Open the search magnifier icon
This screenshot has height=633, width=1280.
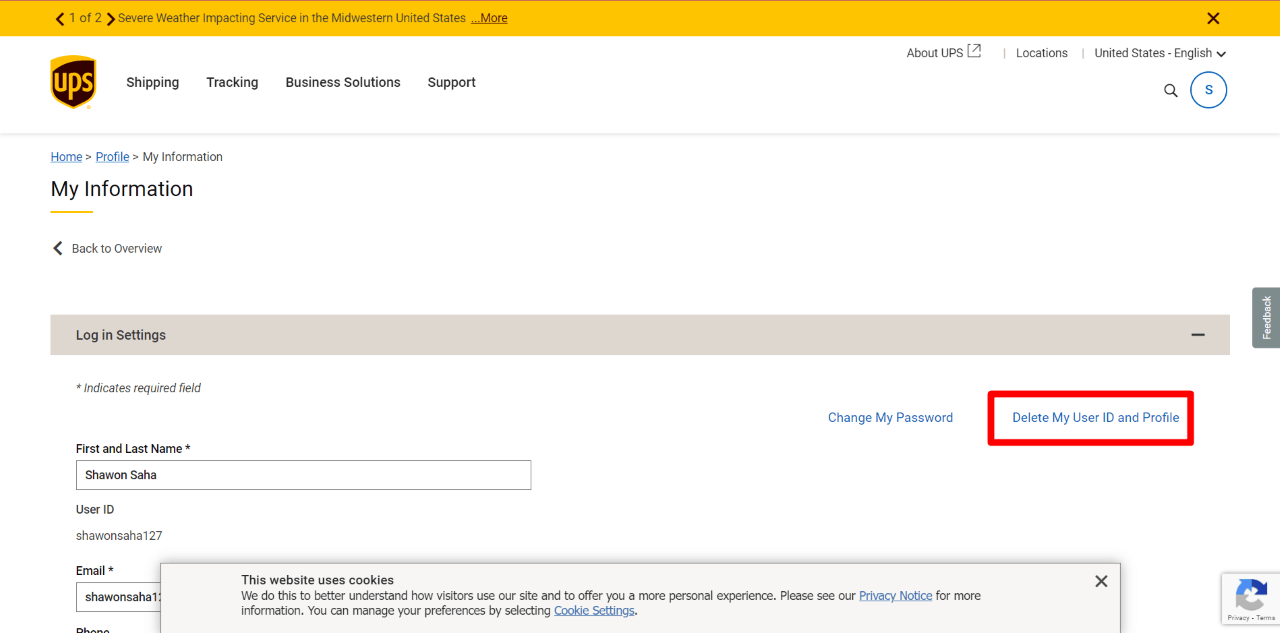tap(1171, 91)
